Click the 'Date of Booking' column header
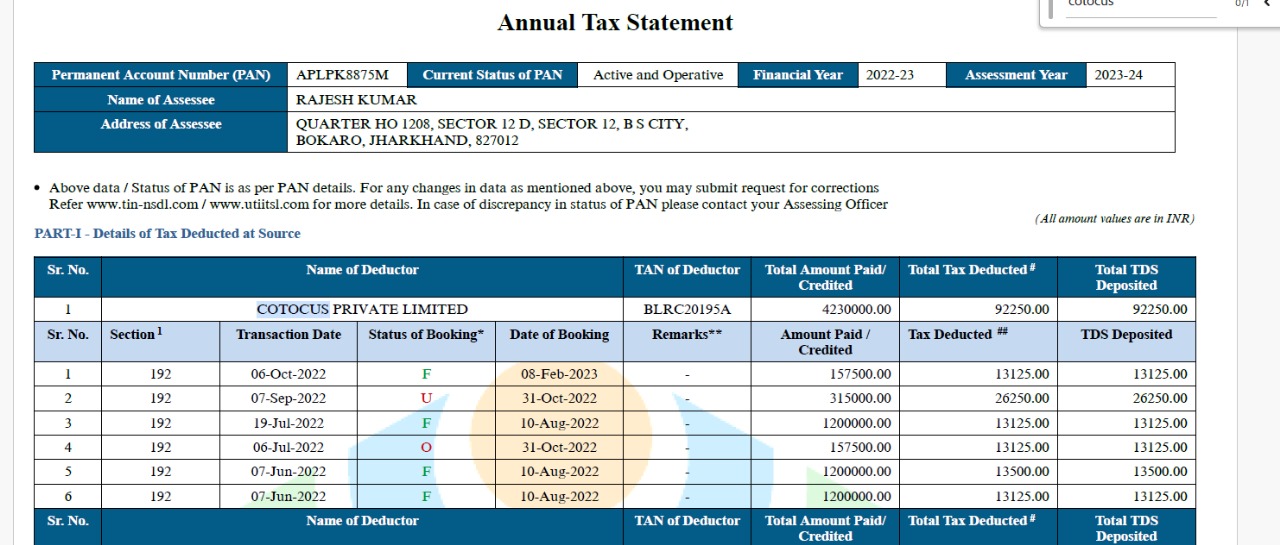The image size is (1280, 545). [x=559, y=334]
